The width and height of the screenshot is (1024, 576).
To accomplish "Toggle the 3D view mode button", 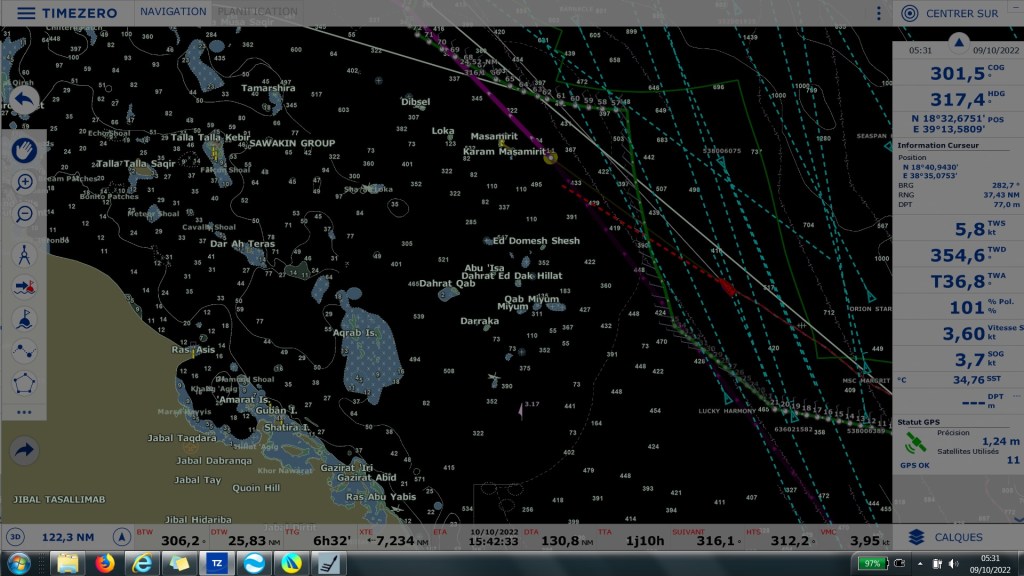I will pos(16,537).
